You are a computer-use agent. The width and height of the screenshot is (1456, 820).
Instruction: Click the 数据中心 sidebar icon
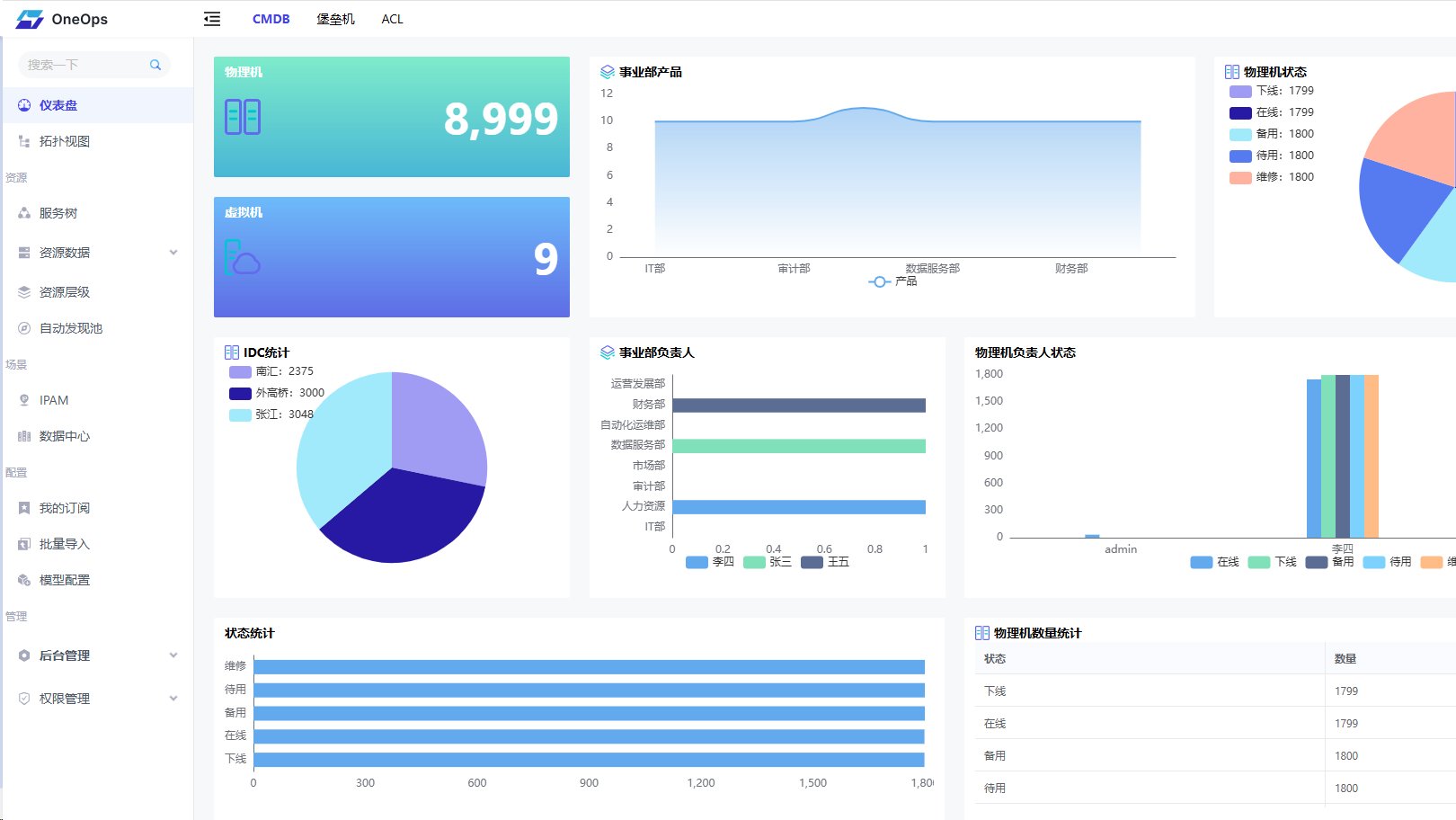tap(24, 436)
